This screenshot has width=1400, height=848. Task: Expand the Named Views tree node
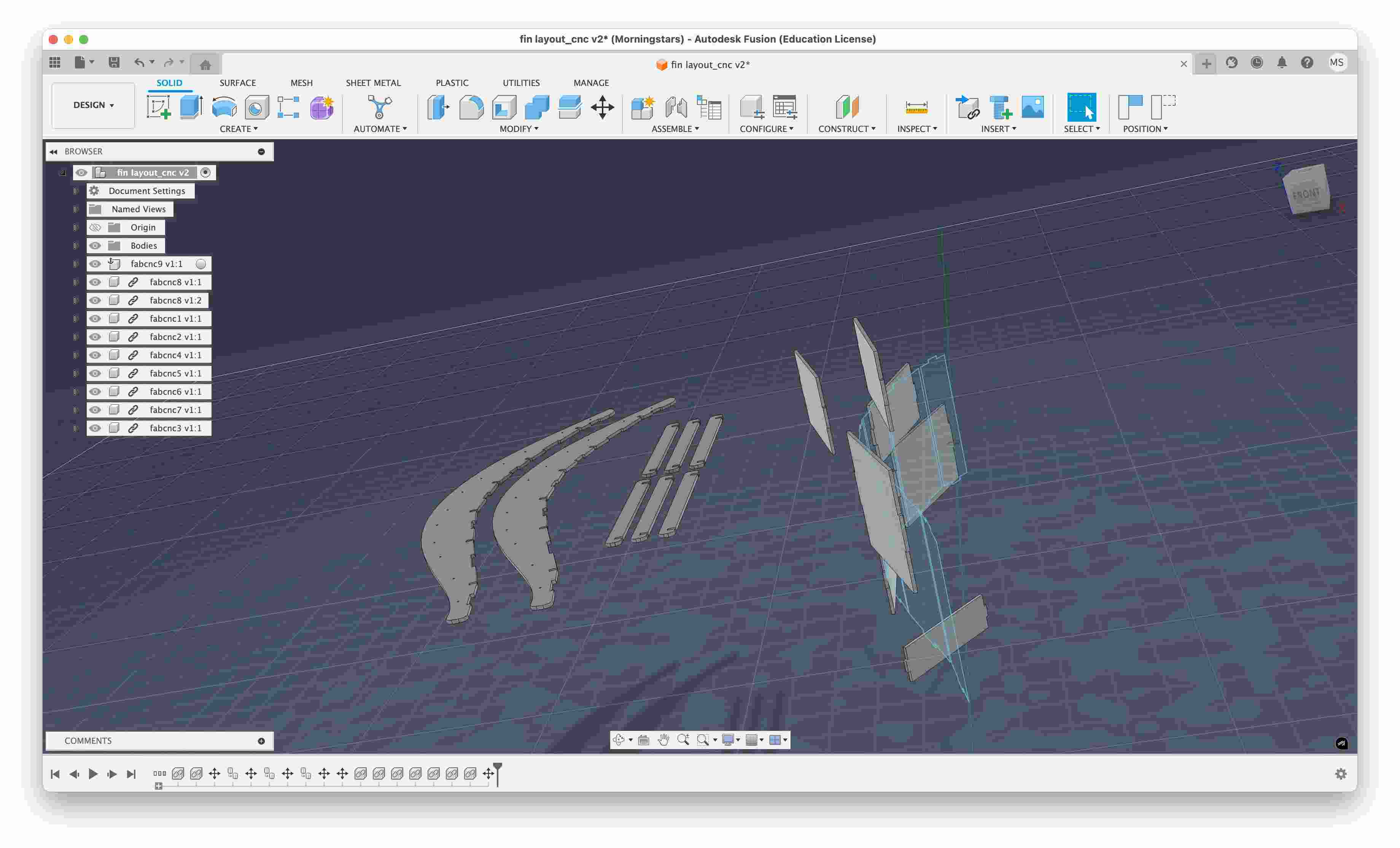75,209
